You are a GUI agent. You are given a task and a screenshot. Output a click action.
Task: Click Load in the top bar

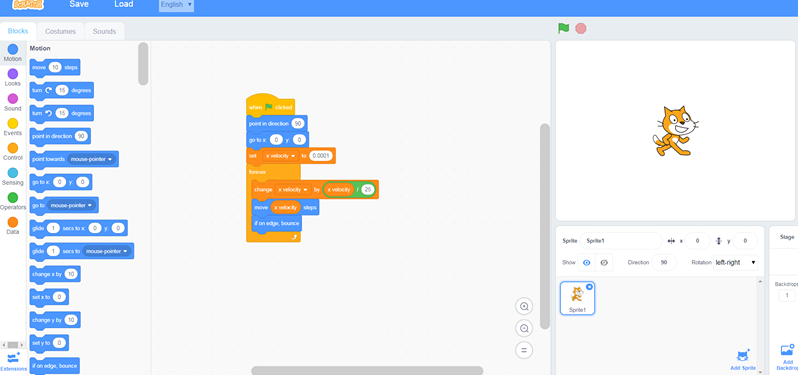[x=124, y=4]
